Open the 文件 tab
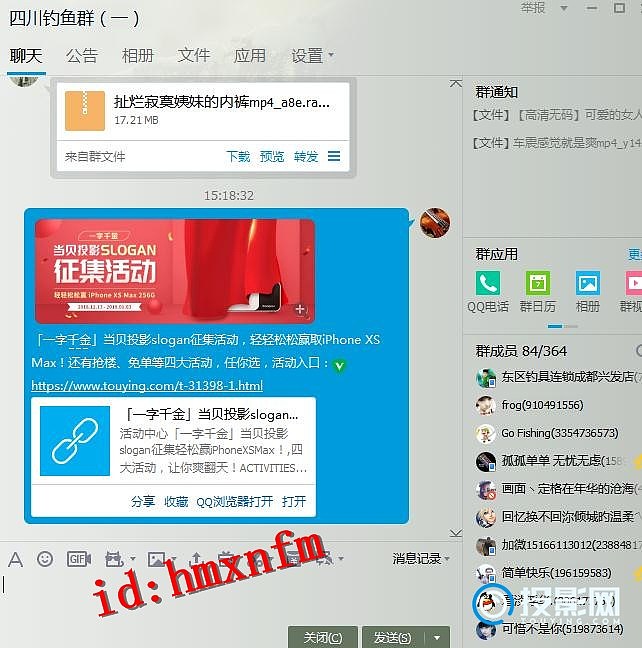Viewport: 642px width, 648px height. point(193,56)
